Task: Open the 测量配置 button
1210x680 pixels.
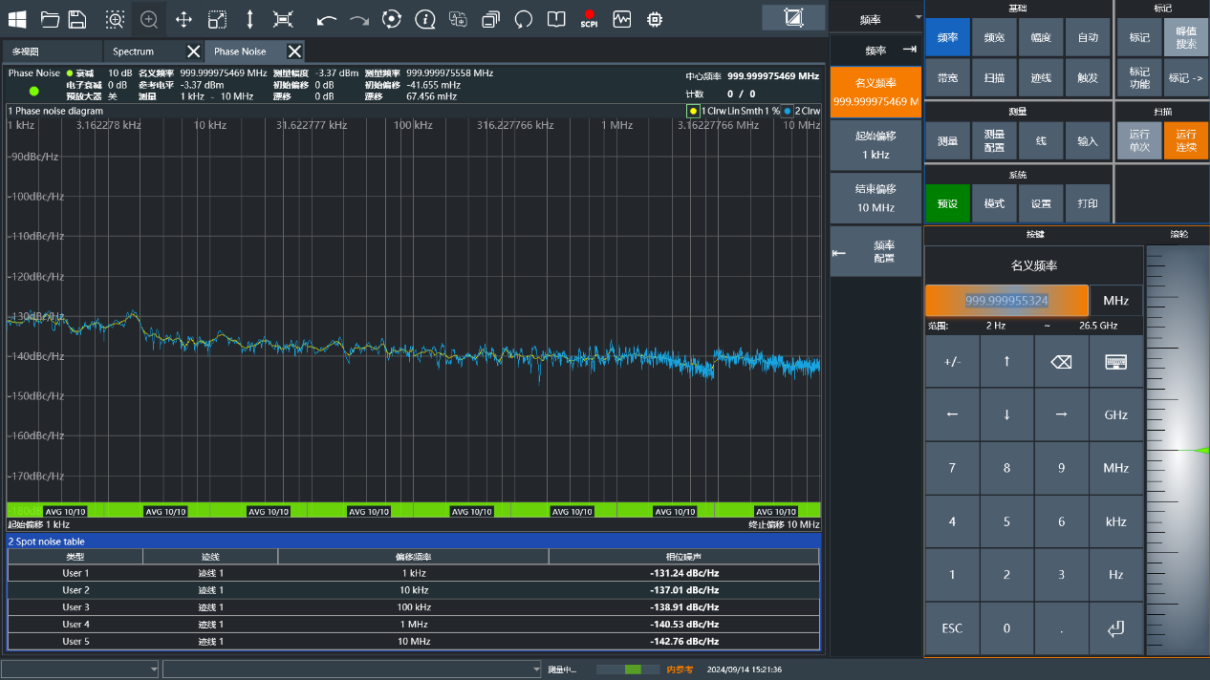Action: [x=994, y=141]
